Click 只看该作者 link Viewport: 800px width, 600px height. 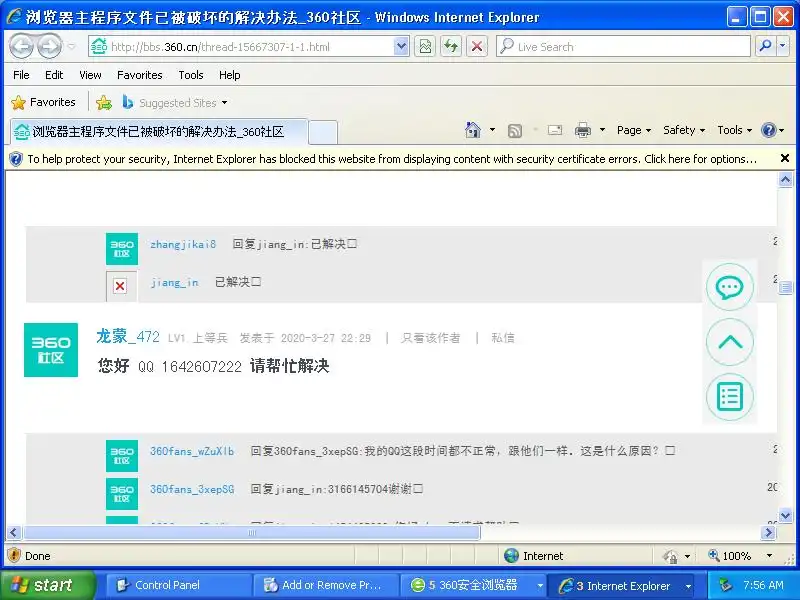[431, 338]
